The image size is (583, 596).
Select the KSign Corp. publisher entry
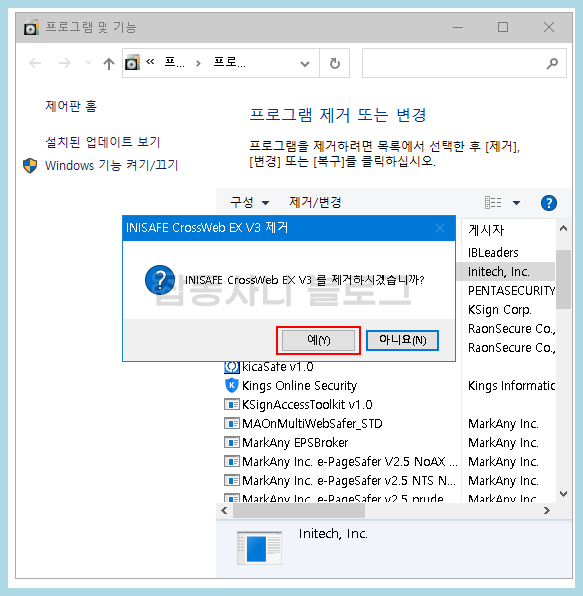[499, 310]
